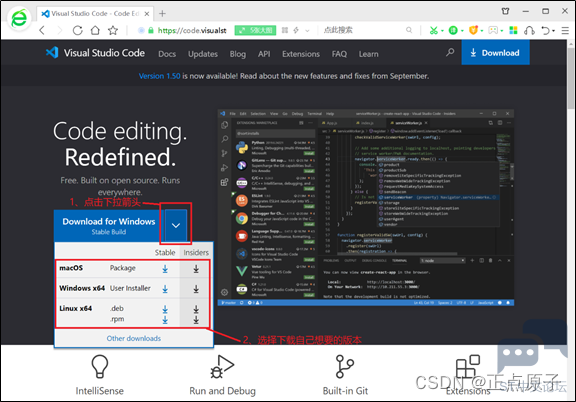Click the 360 browser logo icon
Image resolution: width=576 pixels, height=402 pixels.
pyautogui.click(x=19, y=18)
